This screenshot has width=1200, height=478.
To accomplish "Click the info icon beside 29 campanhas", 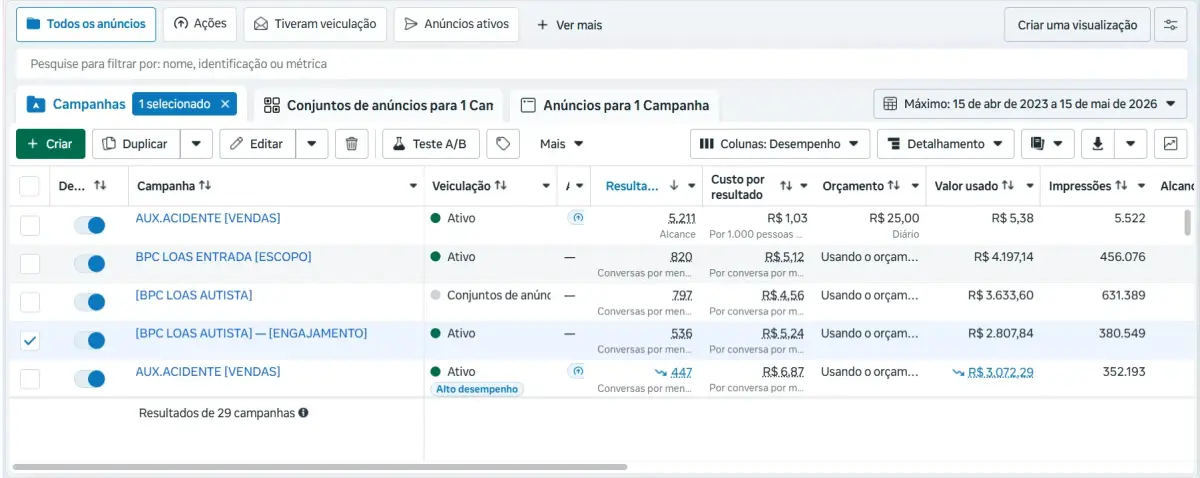I will [303, 412].
